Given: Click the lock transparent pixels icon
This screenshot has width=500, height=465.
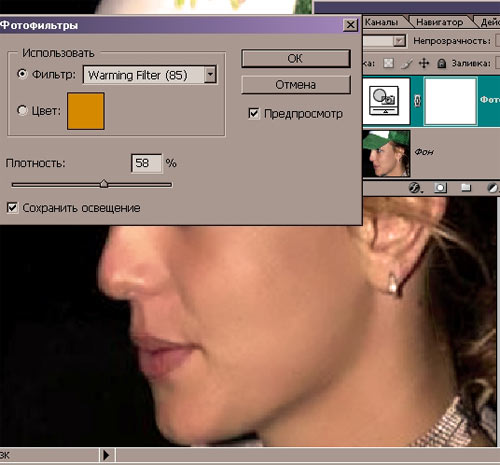Looking at the screenshot, I should click(x=388, y=63).
